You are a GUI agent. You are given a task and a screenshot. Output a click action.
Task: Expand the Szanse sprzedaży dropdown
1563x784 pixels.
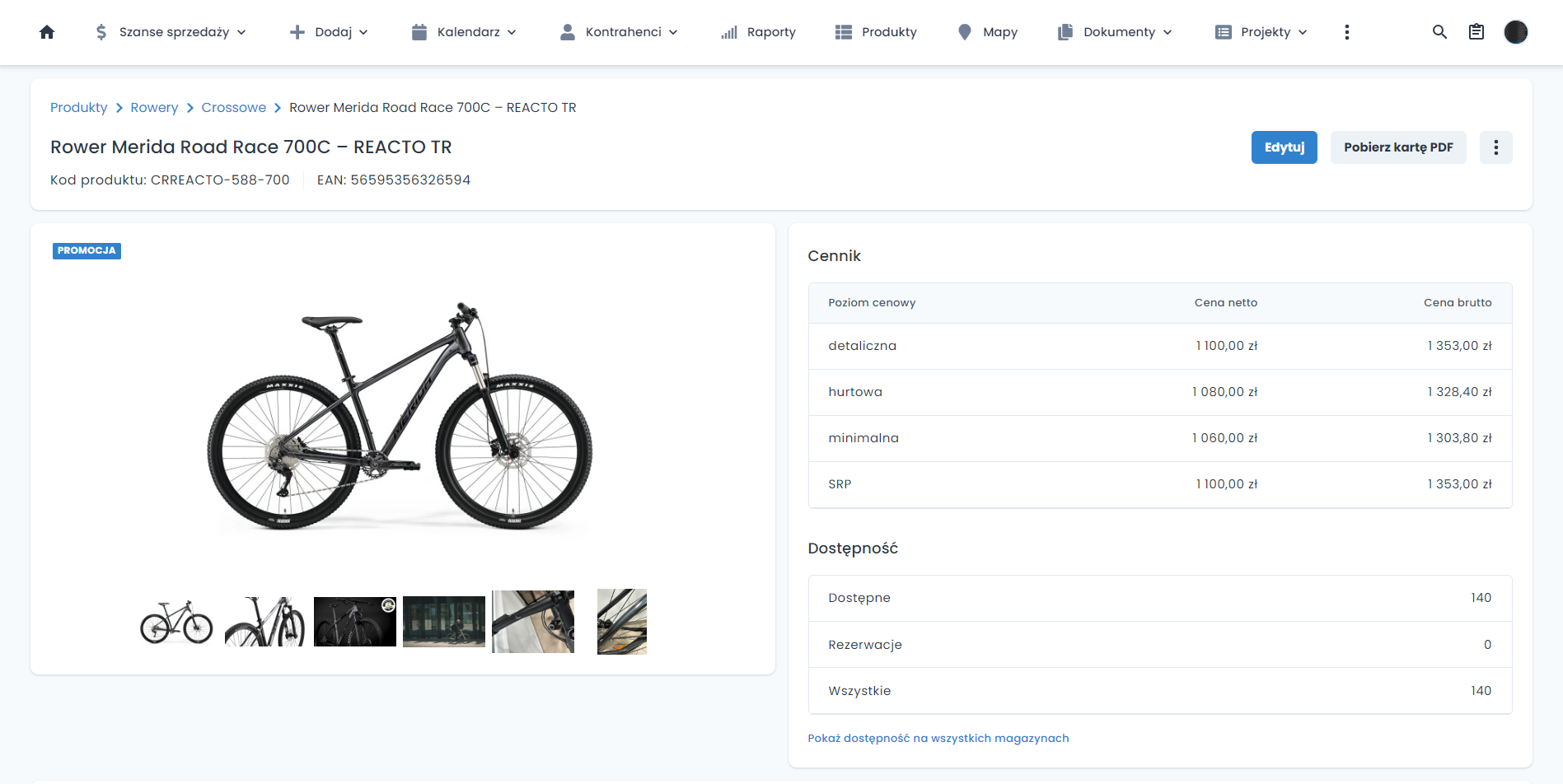171,32
